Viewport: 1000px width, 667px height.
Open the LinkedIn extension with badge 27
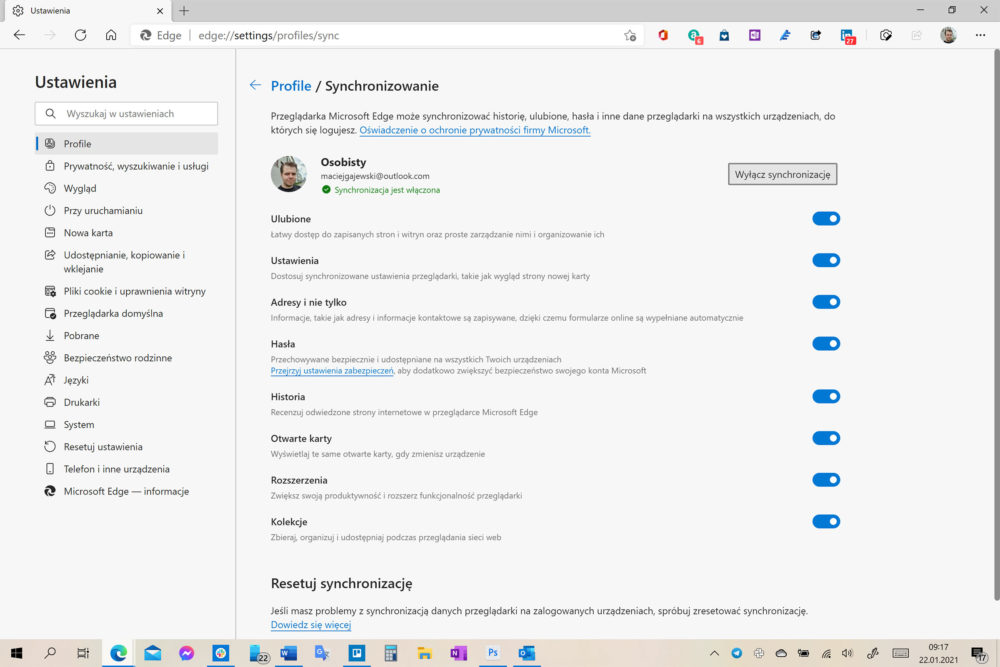pyautogui.click(x=848, y=36)
